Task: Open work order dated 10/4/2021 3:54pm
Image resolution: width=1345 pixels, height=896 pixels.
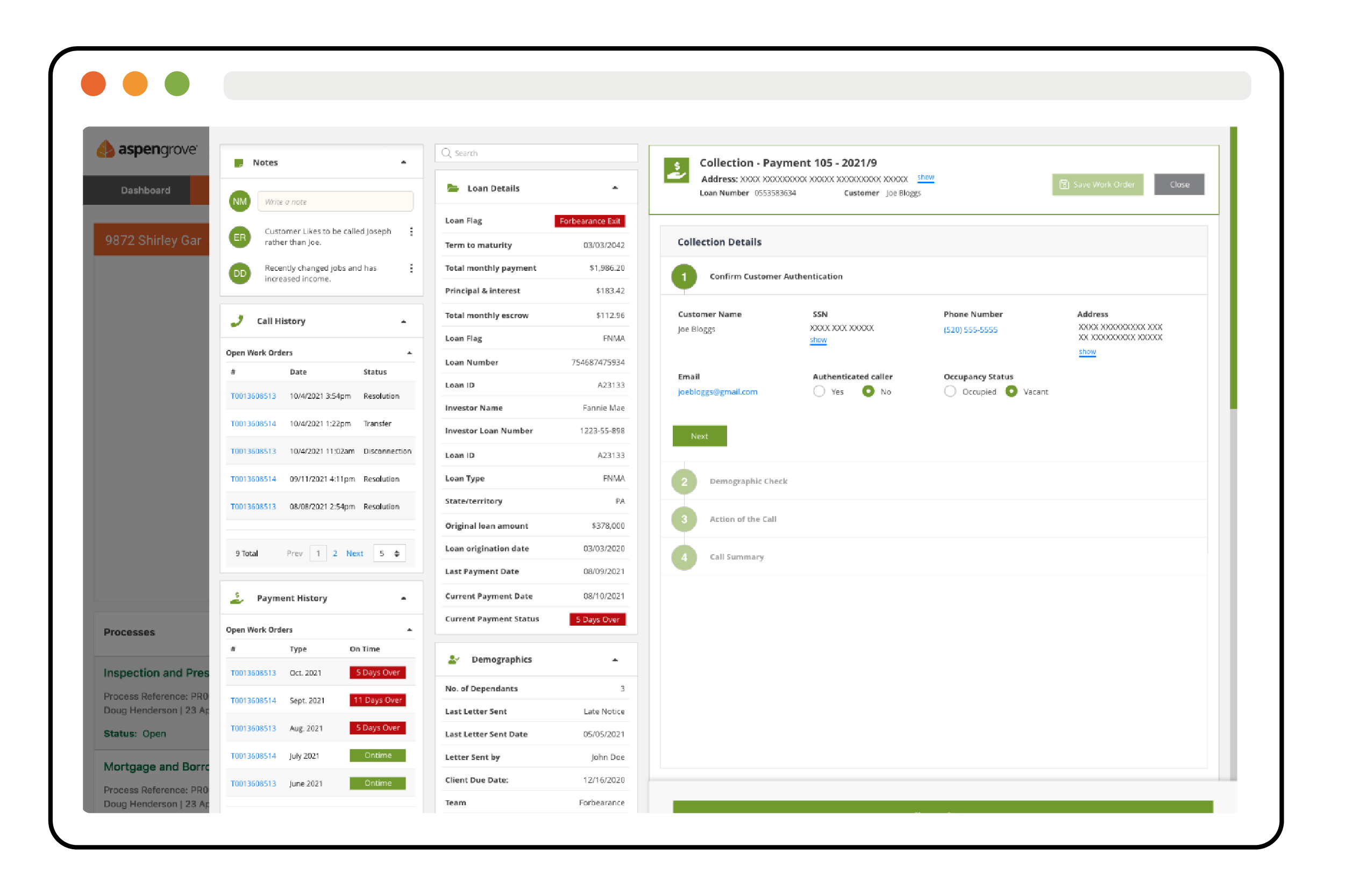Action: 253,396
